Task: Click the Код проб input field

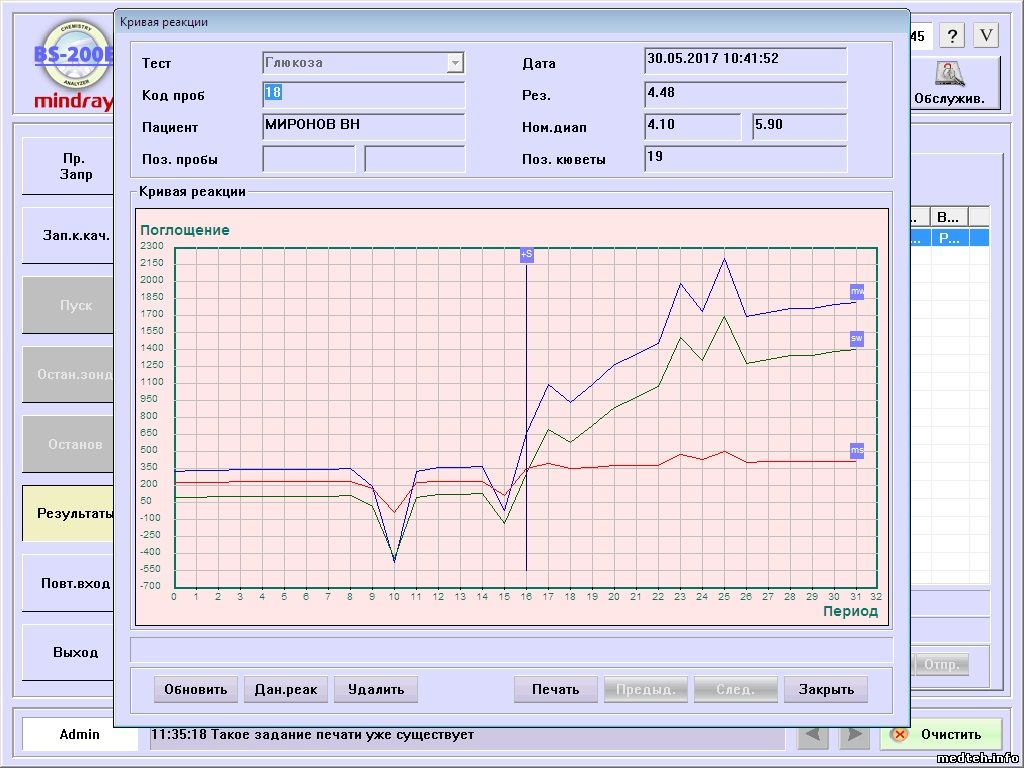Action: coord(364,95)
